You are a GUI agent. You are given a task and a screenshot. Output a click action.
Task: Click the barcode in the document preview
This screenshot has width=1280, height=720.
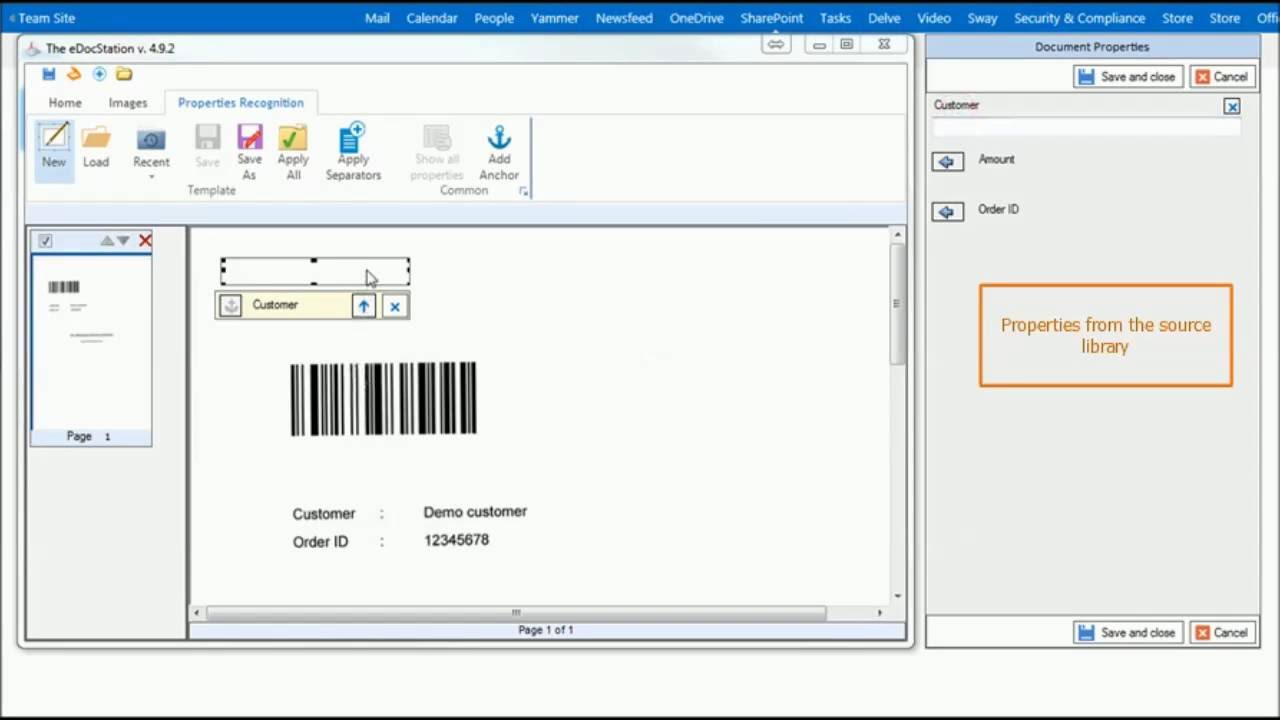pos(383,399)
